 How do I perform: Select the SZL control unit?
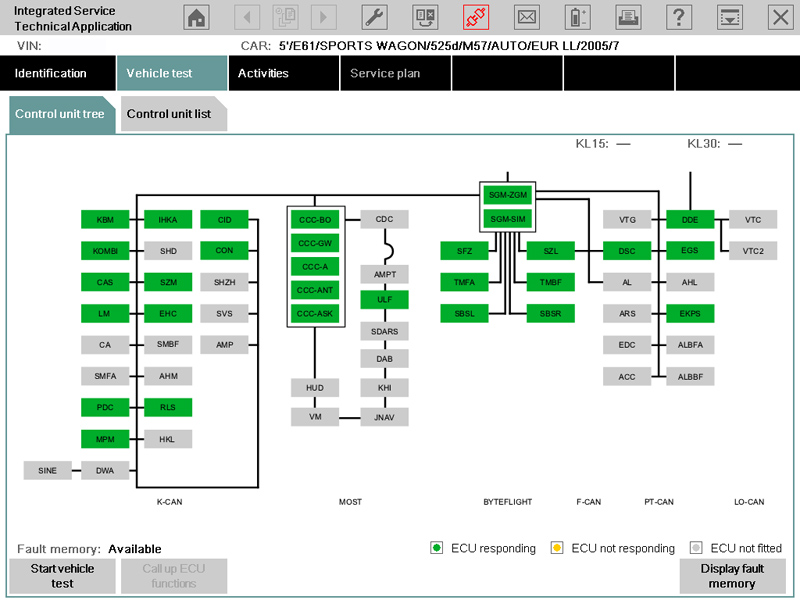pos(551,251)
